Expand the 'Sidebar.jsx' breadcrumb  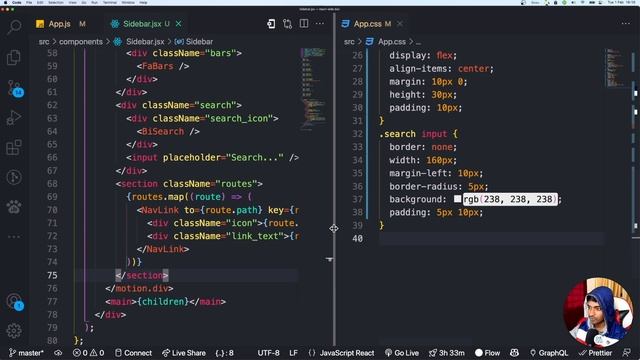145,42
